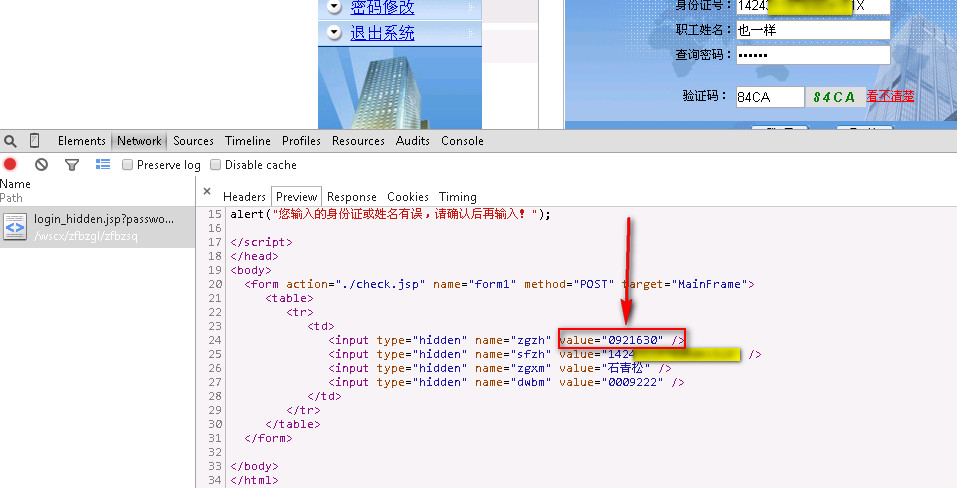Expand the 密码修改 round arrow icon
957x488 pixels.
tap(334, 7)
